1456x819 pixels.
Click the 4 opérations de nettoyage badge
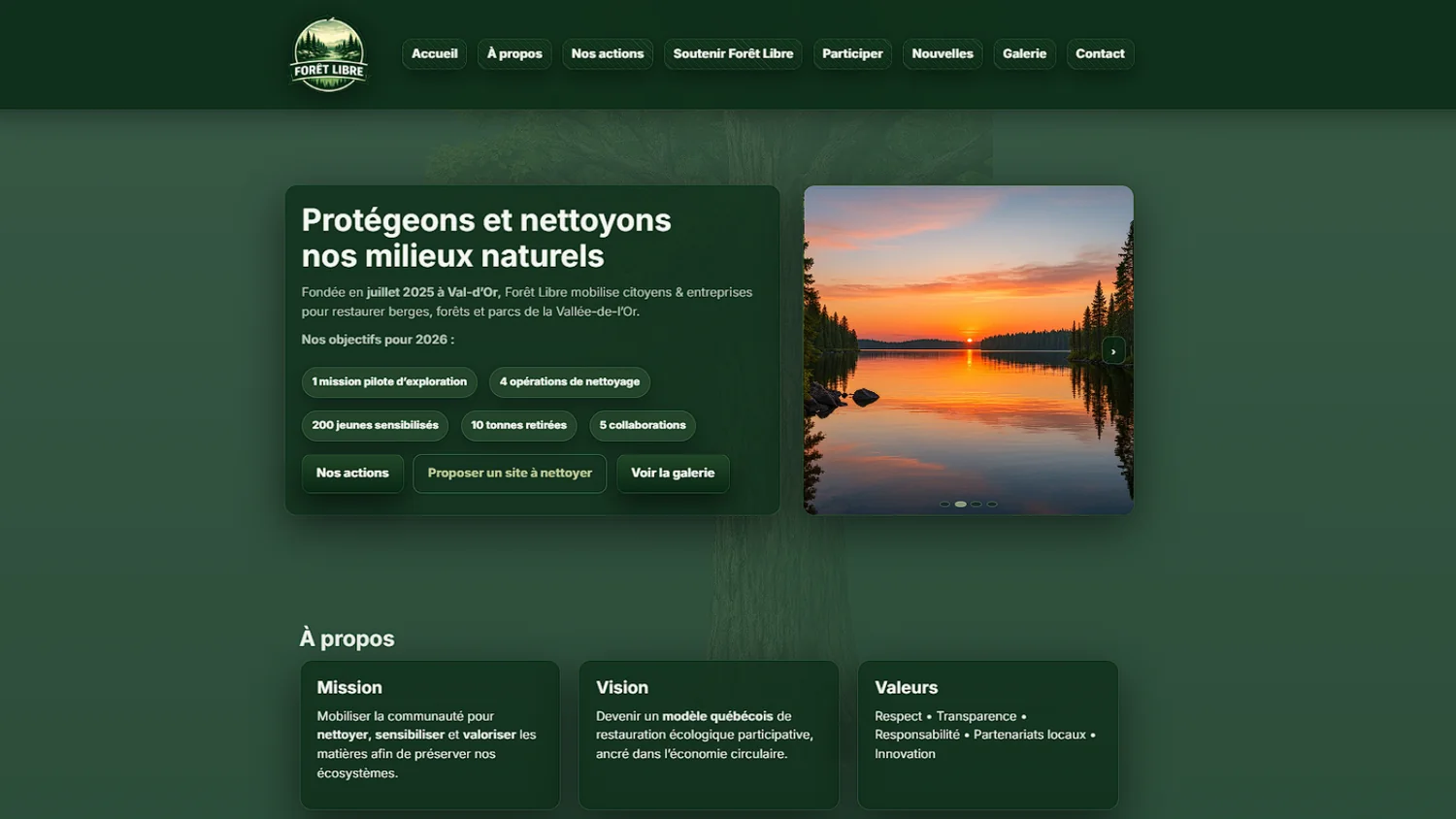(x=570, y=382)
